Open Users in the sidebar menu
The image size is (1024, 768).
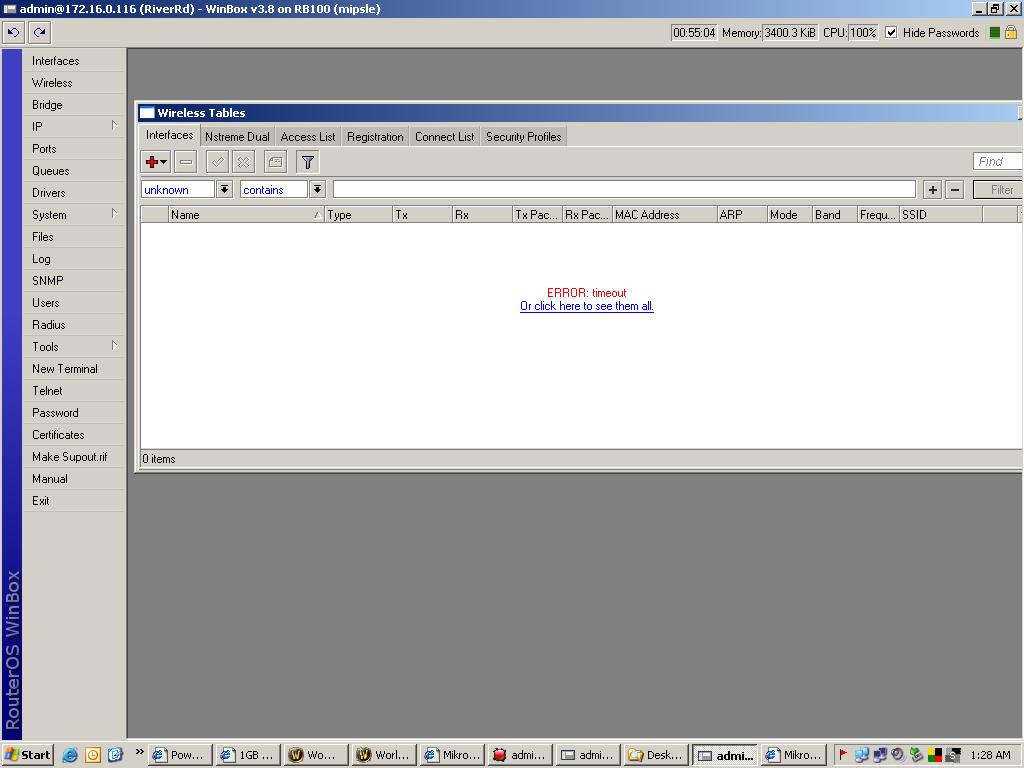73,303
